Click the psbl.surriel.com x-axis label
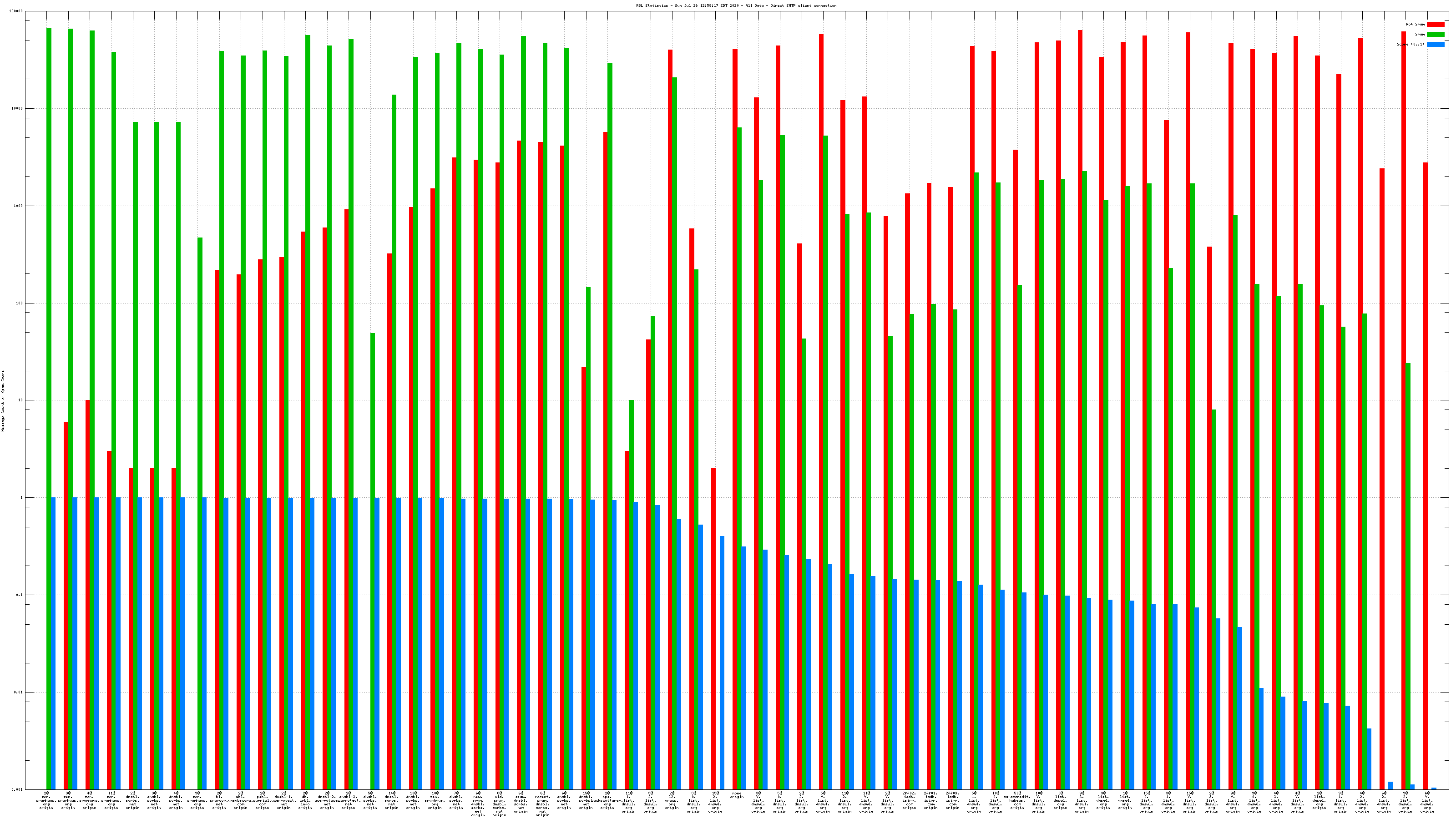The height and width of the screenshot is (819, 1456). (262, 800)
